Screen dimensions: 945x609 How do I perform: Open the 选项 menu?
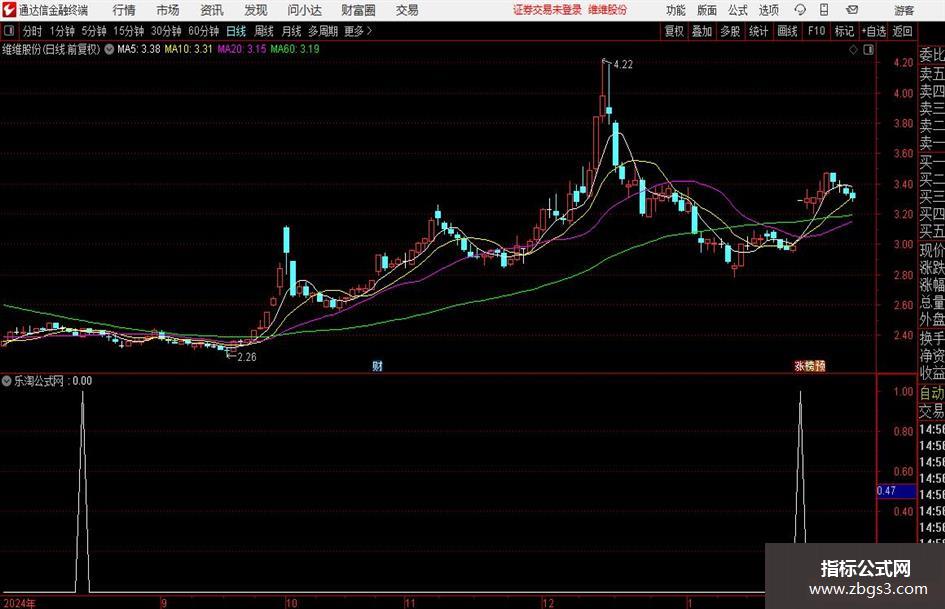click(x=768, y=10)
